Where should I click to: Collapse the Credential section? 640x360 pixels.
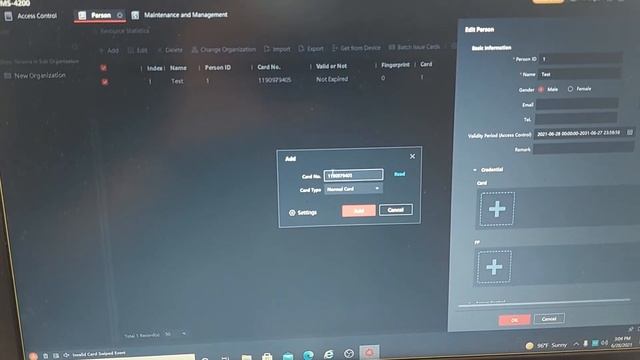(475, 170)
